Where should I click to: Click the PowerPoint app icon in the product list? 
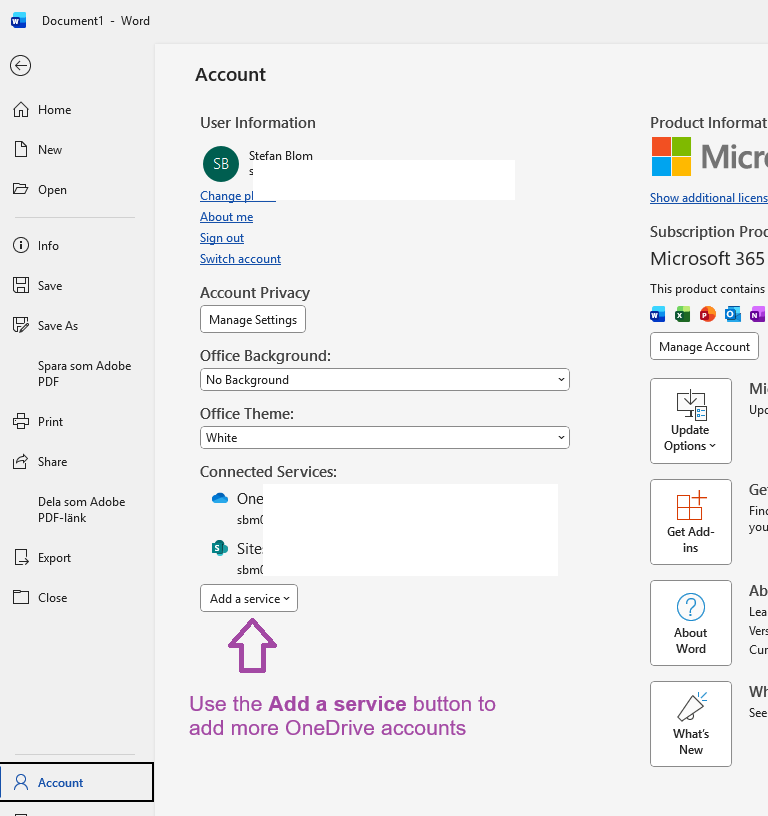click(x=708, y=314)
